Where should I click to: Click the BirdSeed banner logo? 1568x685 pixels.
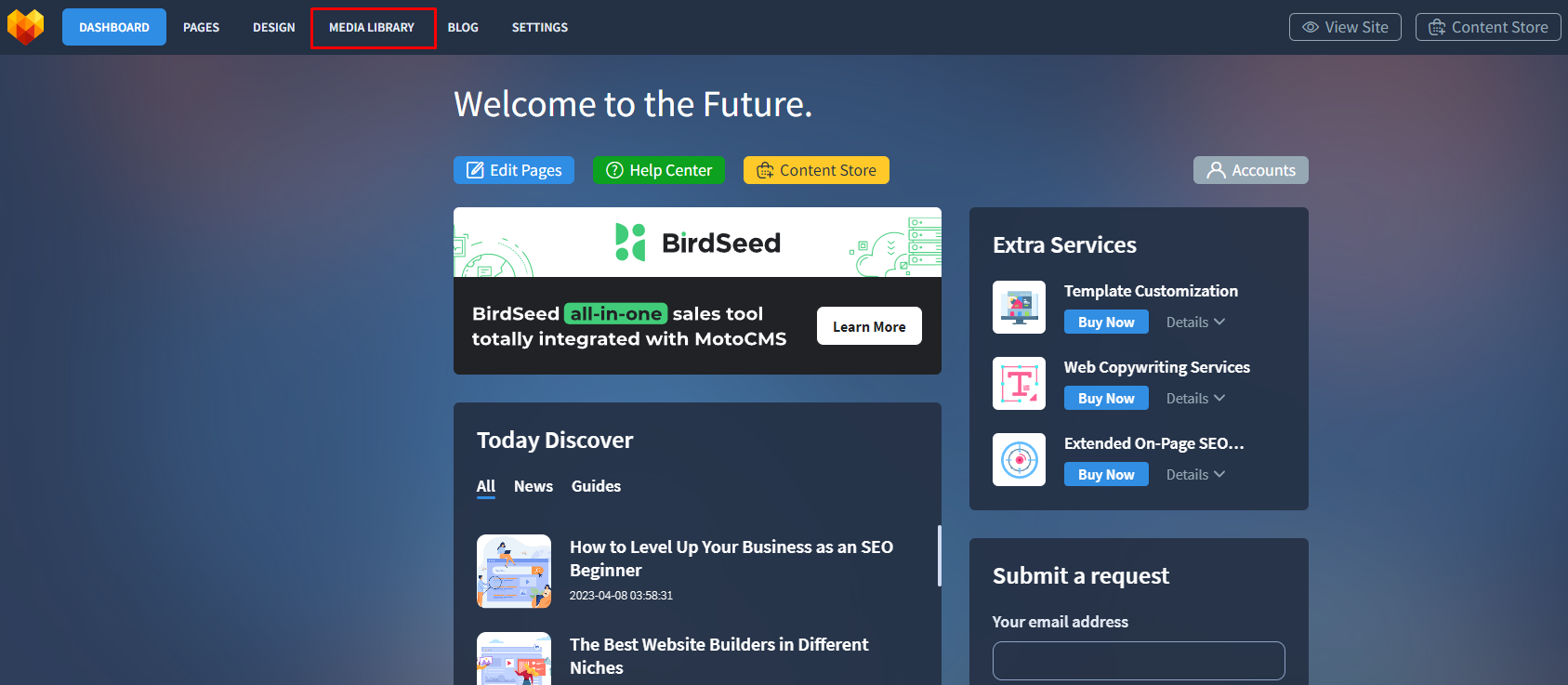(x=697, y=243)
